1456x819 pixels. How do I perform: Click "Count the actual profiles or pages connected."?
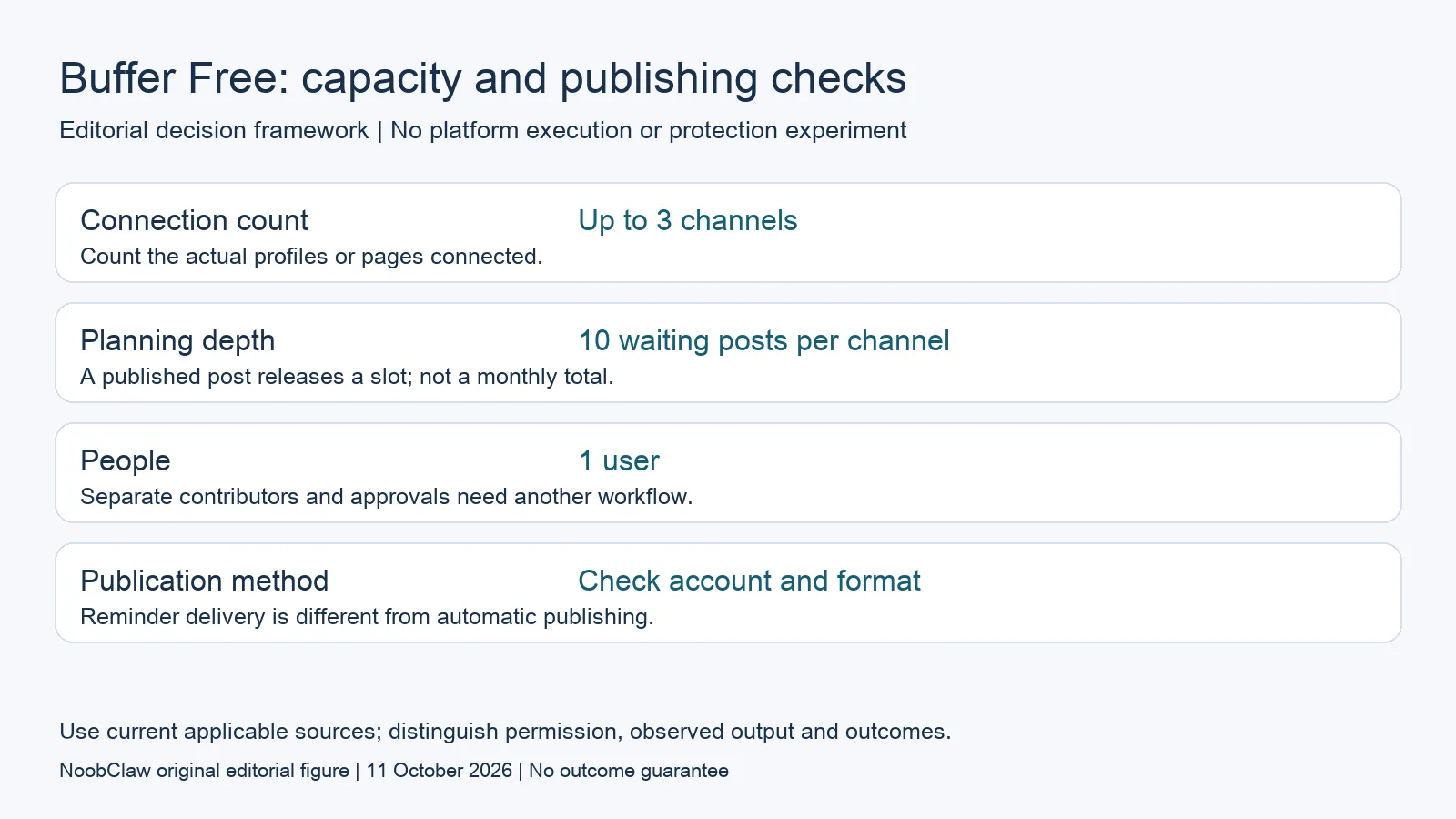(311, 257)
